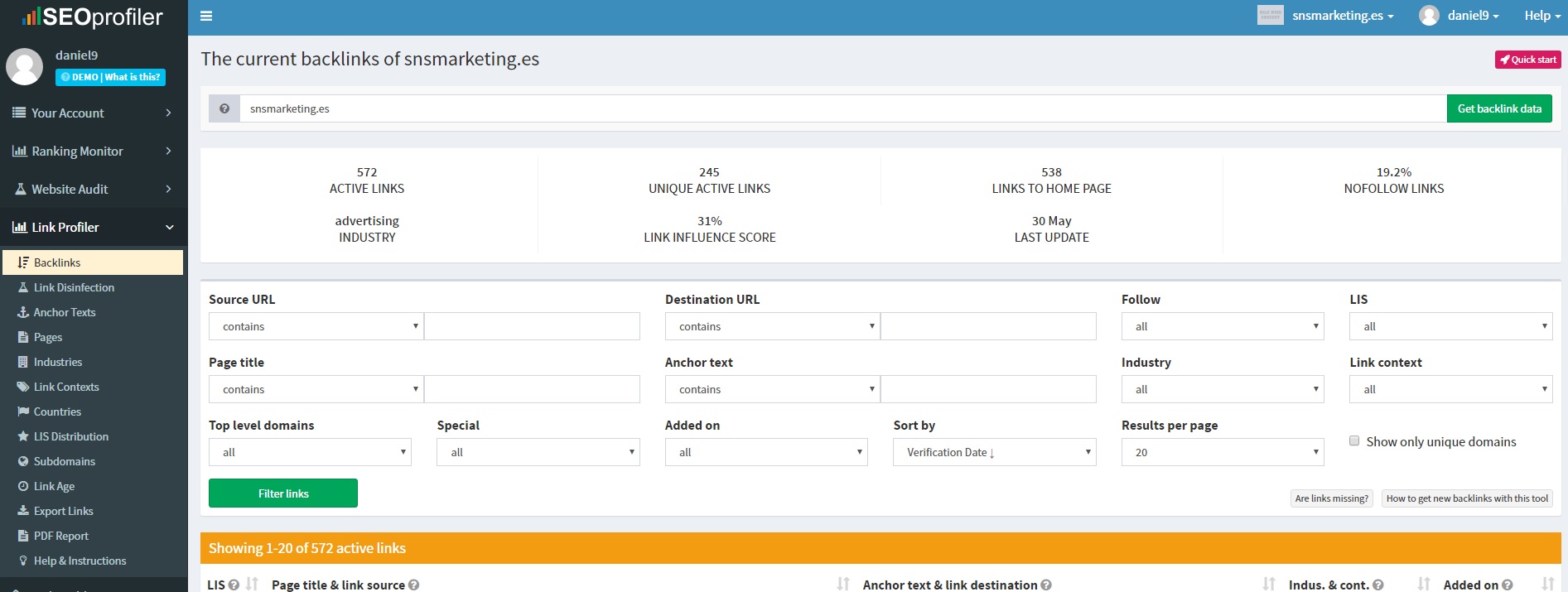Click Indus. & cont. help icon
Screen dimensions: 1568x592
pyautogui.click(x=1378, y=585)
